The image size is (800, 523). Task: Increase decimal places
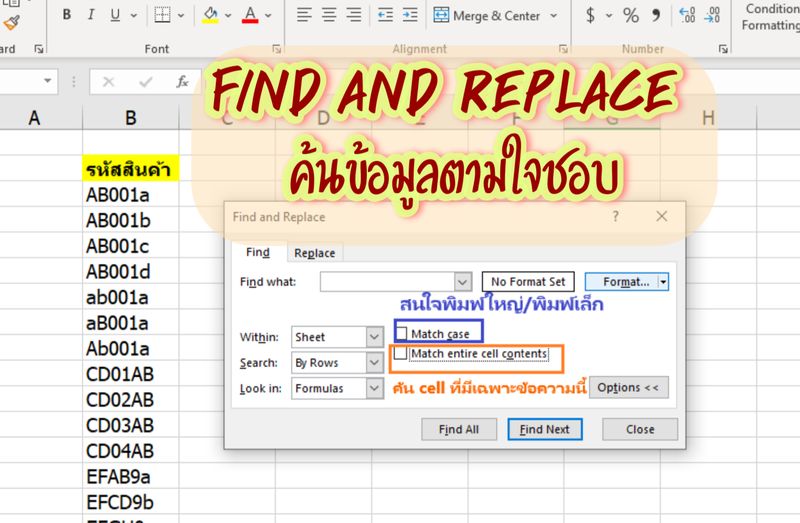[x=687, y=15]
